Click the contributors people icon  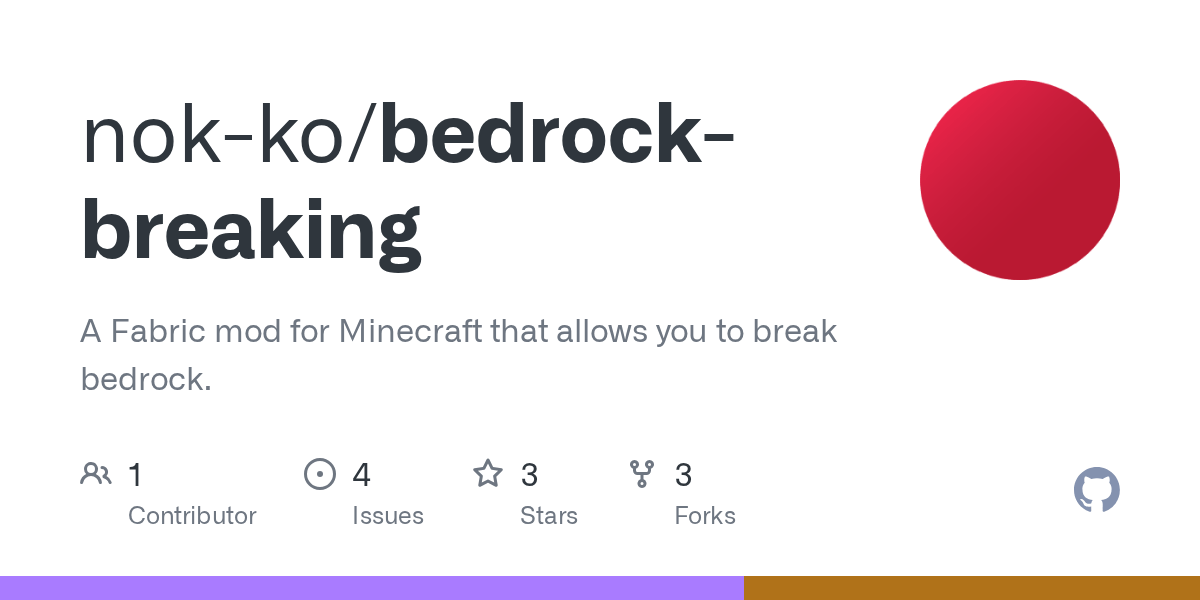[95, 474]
